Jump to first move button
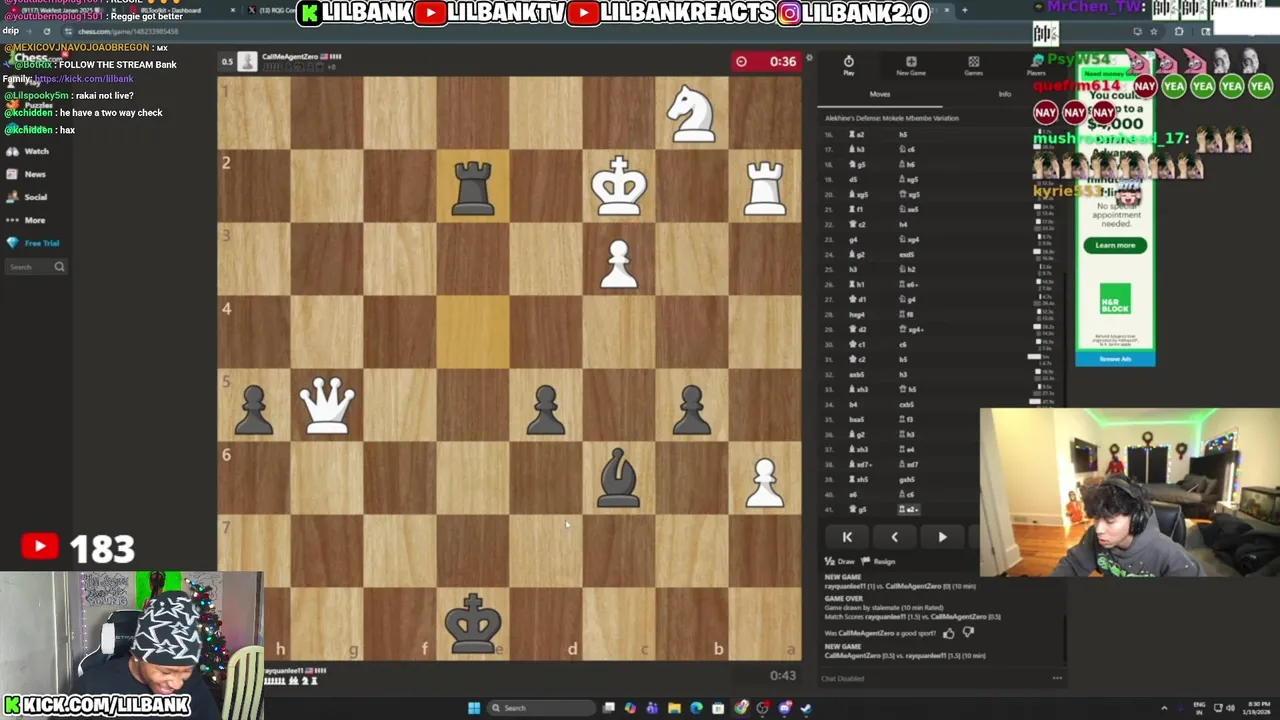The width and height of the screenshot is (1280, 720). pos(847,537)
